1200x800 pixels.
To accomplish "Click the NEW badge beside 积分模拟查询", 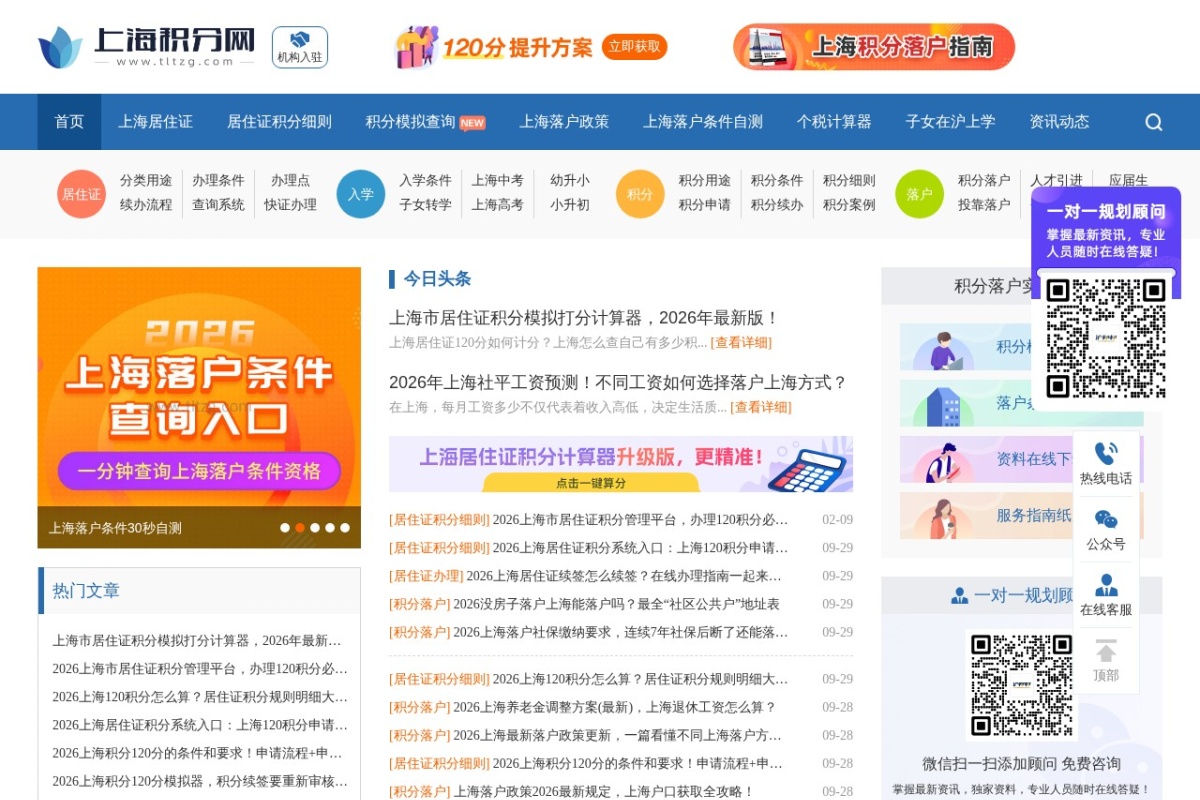I will click(x=472, y=123).
